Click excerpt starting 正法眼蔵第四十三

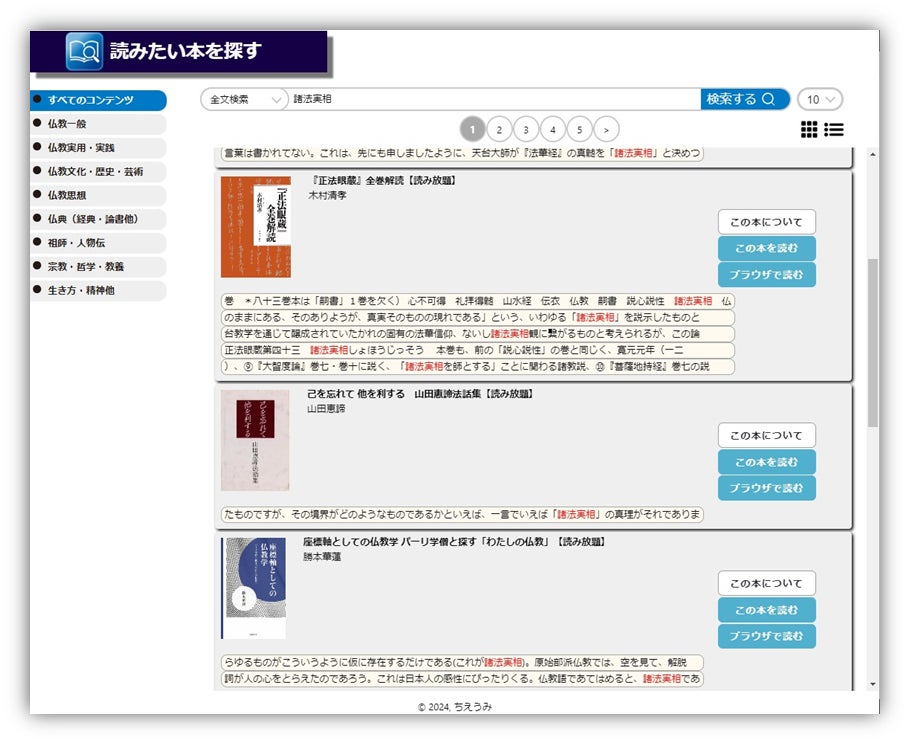[478, 350]
